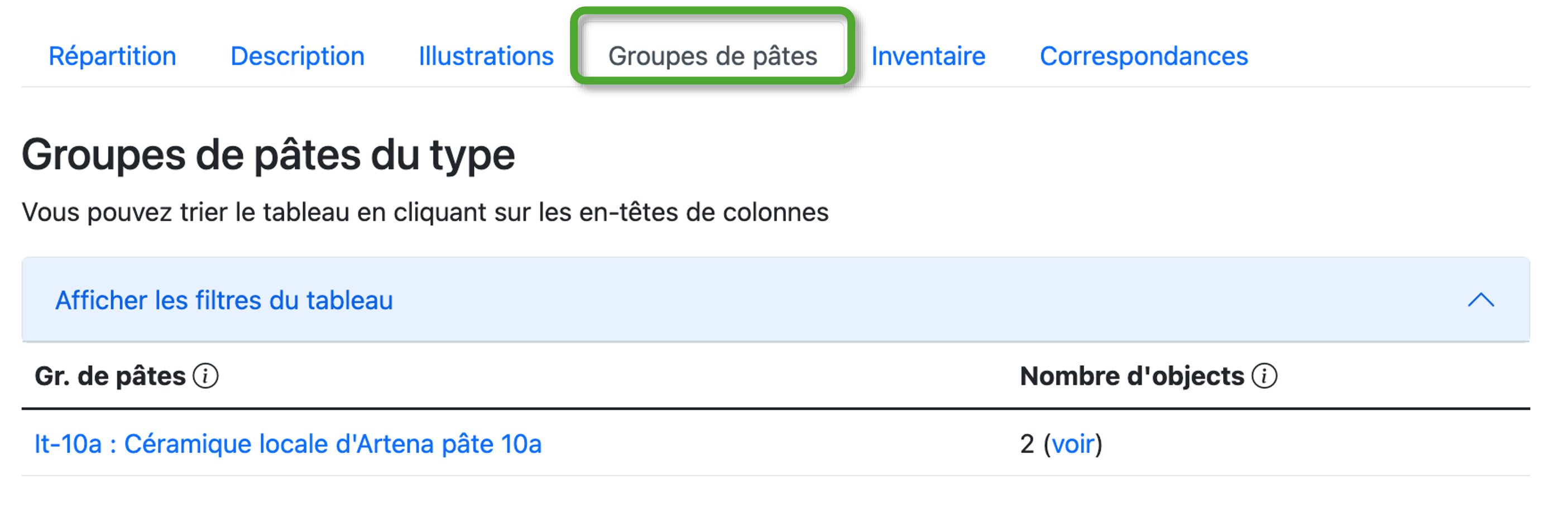Click the Groupes de pâtes du type heading

(268, 155)
